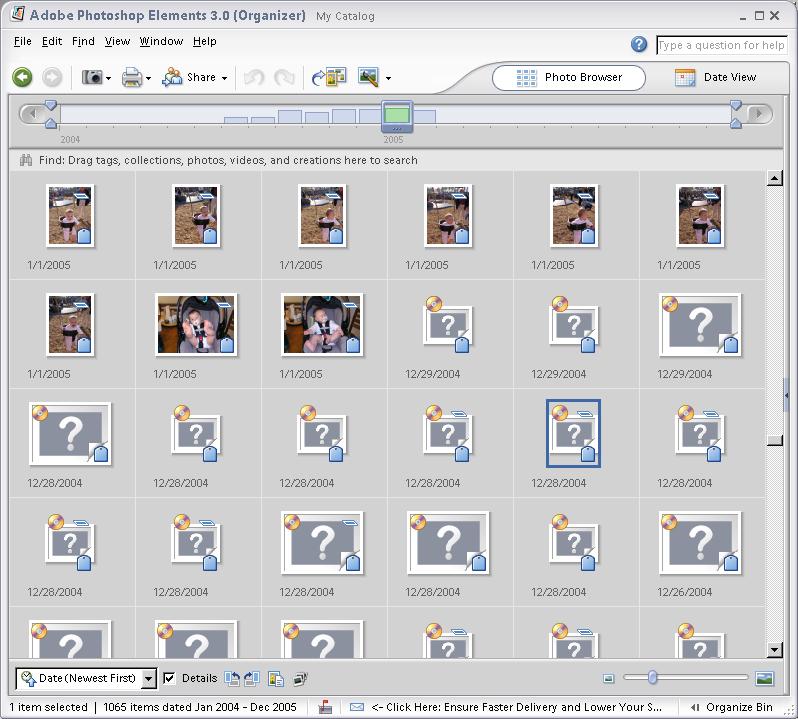Click the Print icon in toolbar
The image size is (798, 719).
point(132,77)
